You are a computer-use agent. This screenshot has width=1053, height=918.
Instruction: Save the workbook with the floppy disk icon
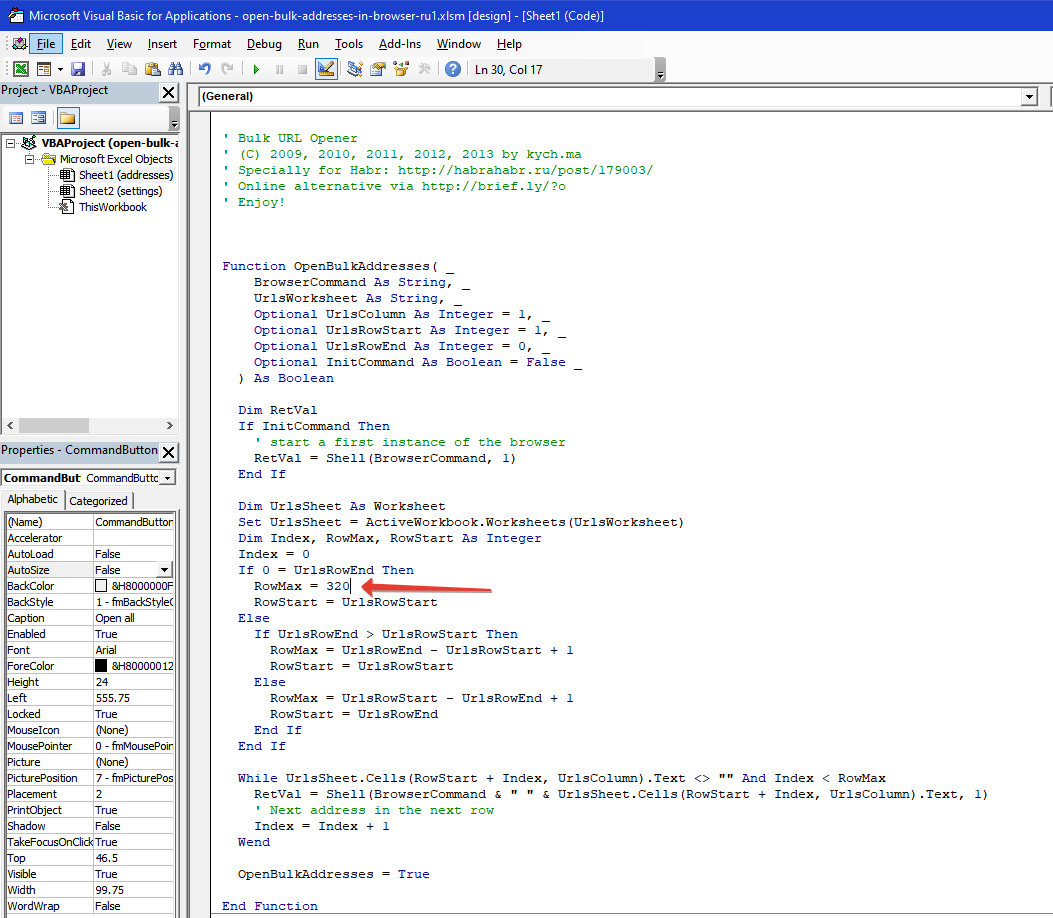coord(77,69)
